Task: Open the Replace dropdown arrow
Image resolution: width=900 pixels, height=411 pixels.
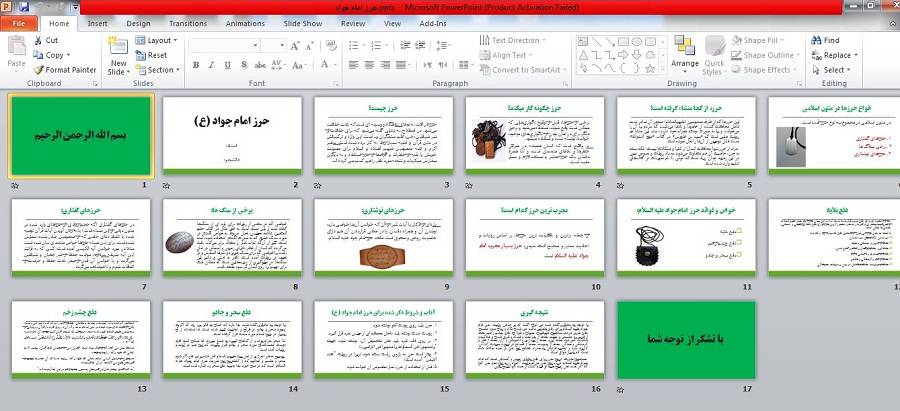Action: pyautogui.click(x=856, y=55)
